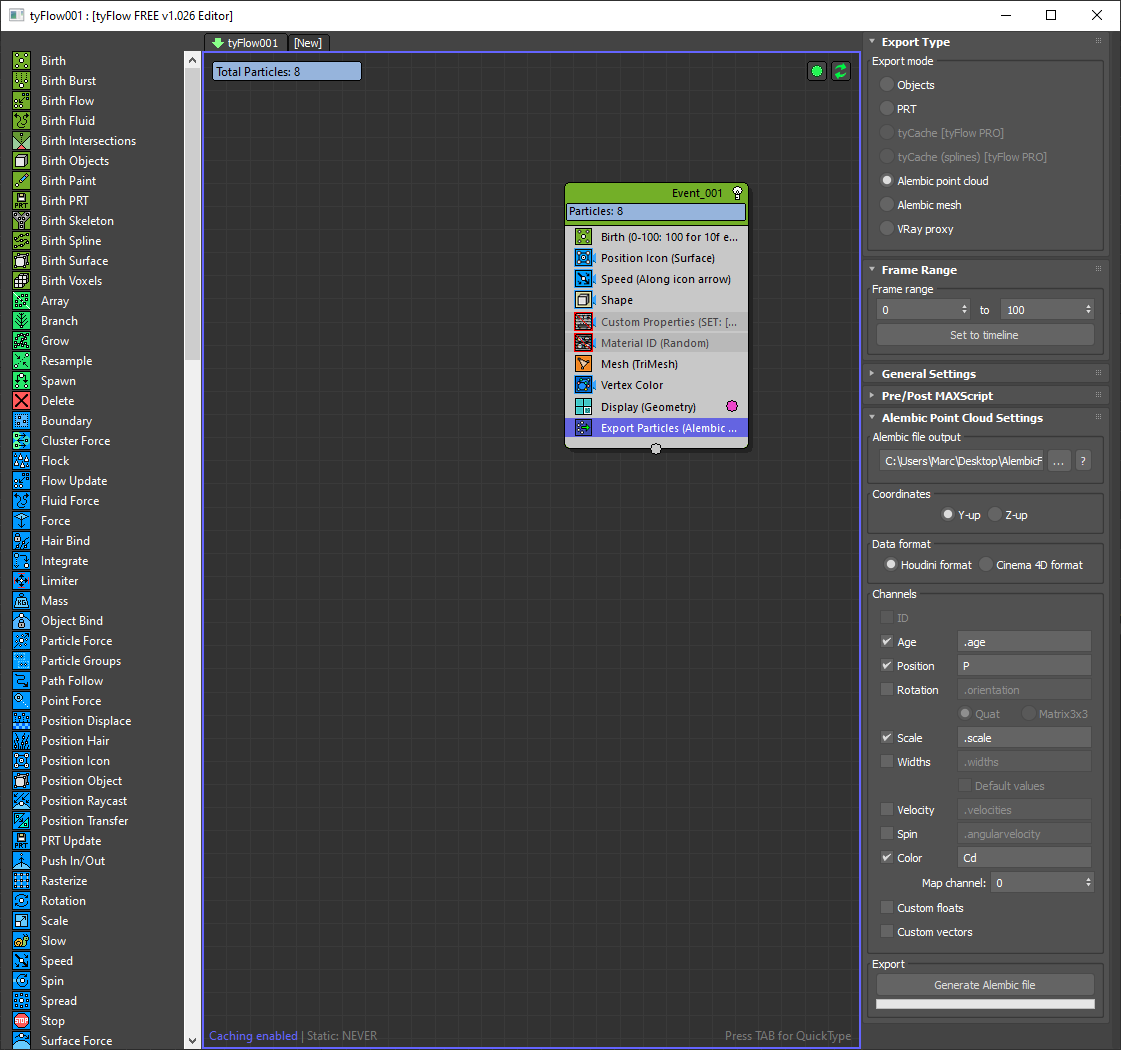
Task: Choose the Birth Intersections operator icon
Action: pos(21,141)
